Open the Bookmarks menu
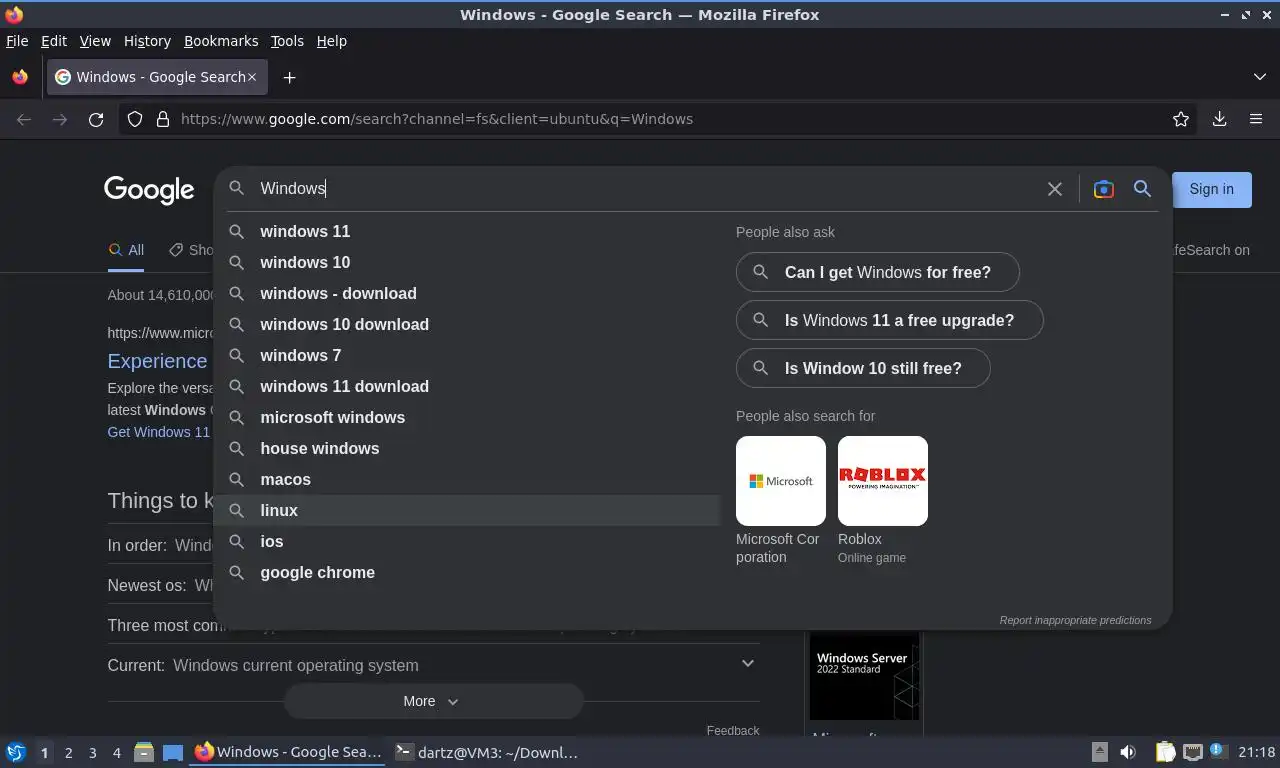 click(221, 41)
